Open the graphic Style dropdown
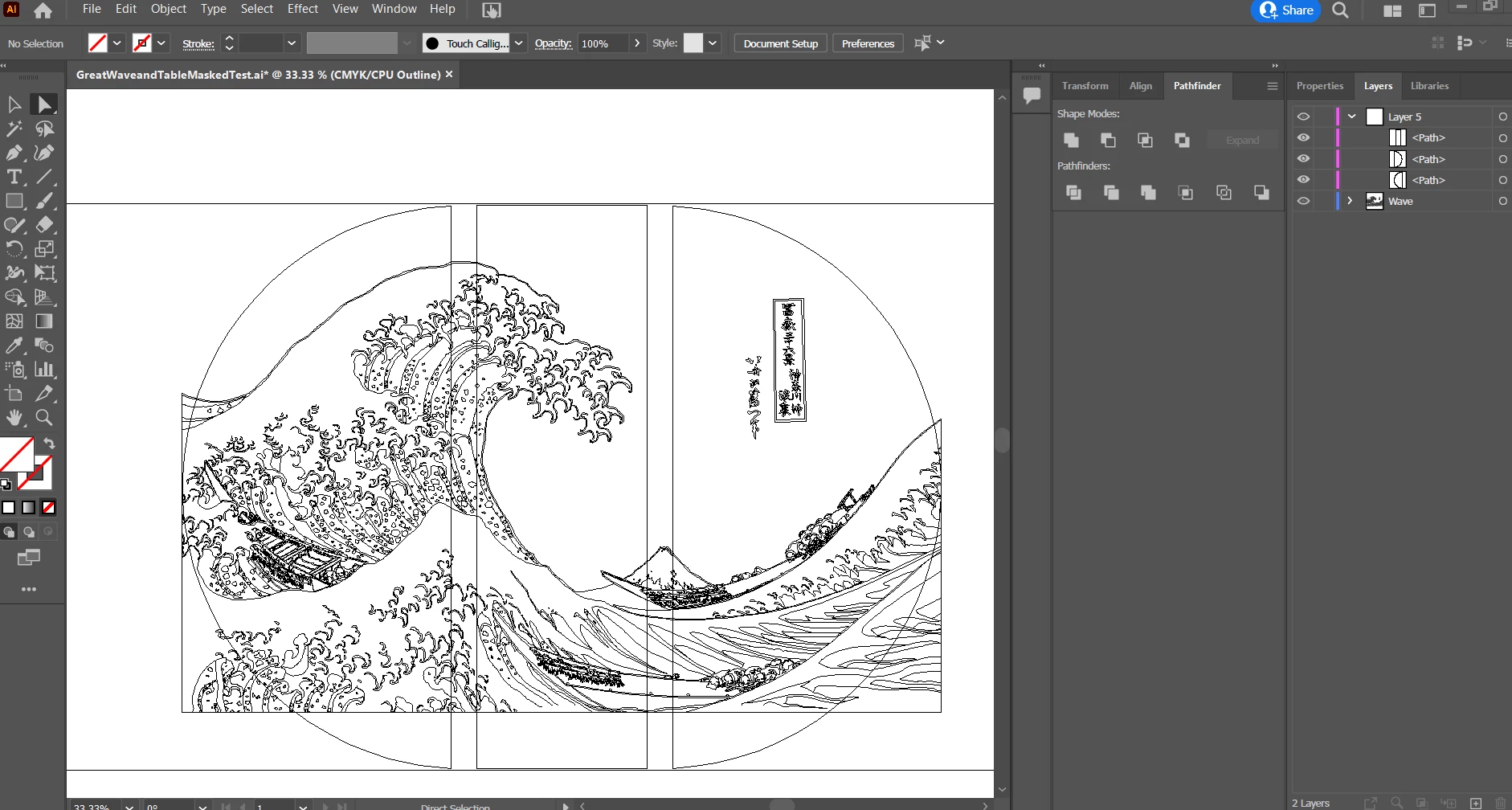Viewport: 1512px width, 810px height. pos(713,43)
